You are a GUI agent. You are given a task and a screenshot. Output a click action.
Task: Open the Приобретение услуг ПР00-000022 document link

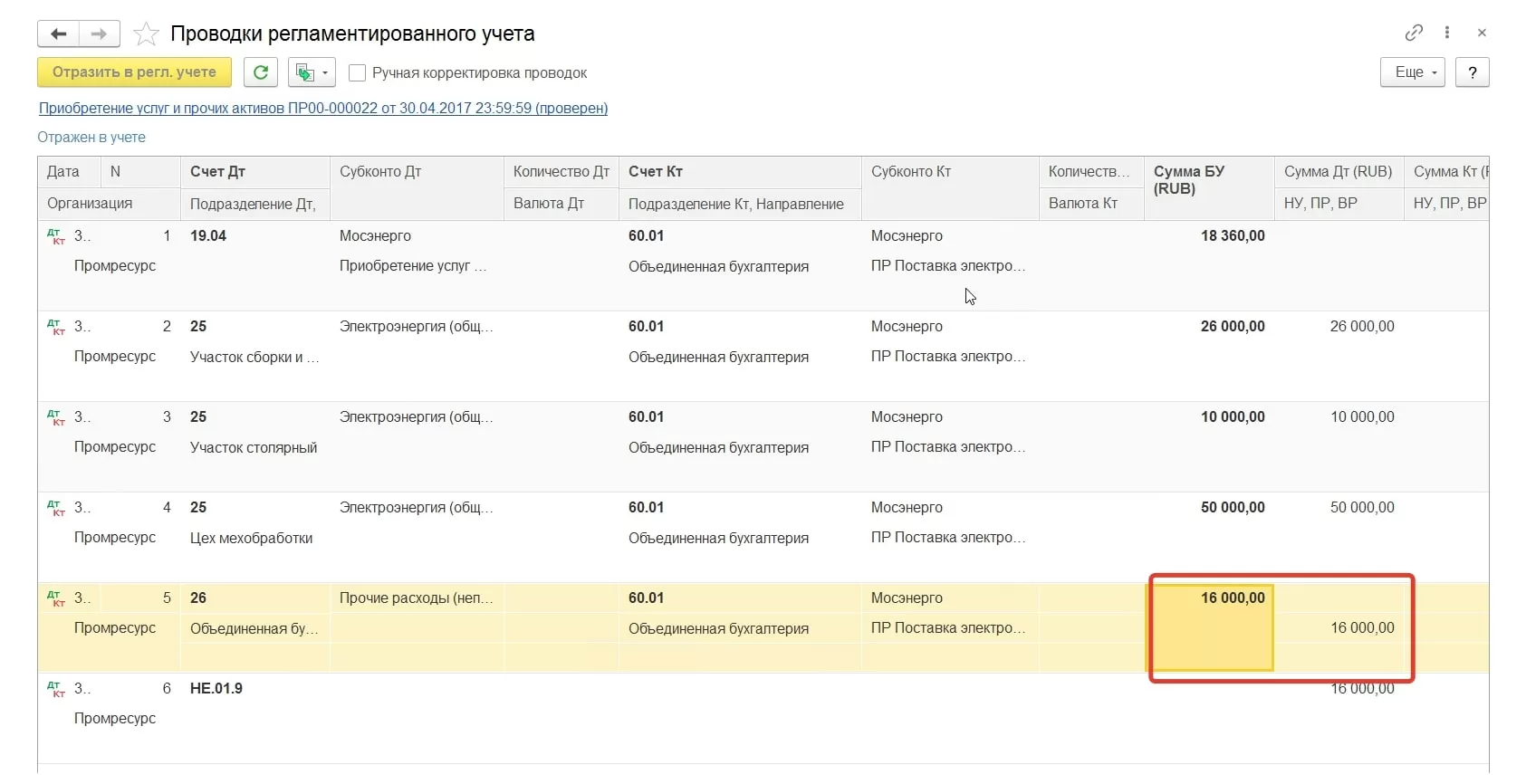(x=322, y=109)
